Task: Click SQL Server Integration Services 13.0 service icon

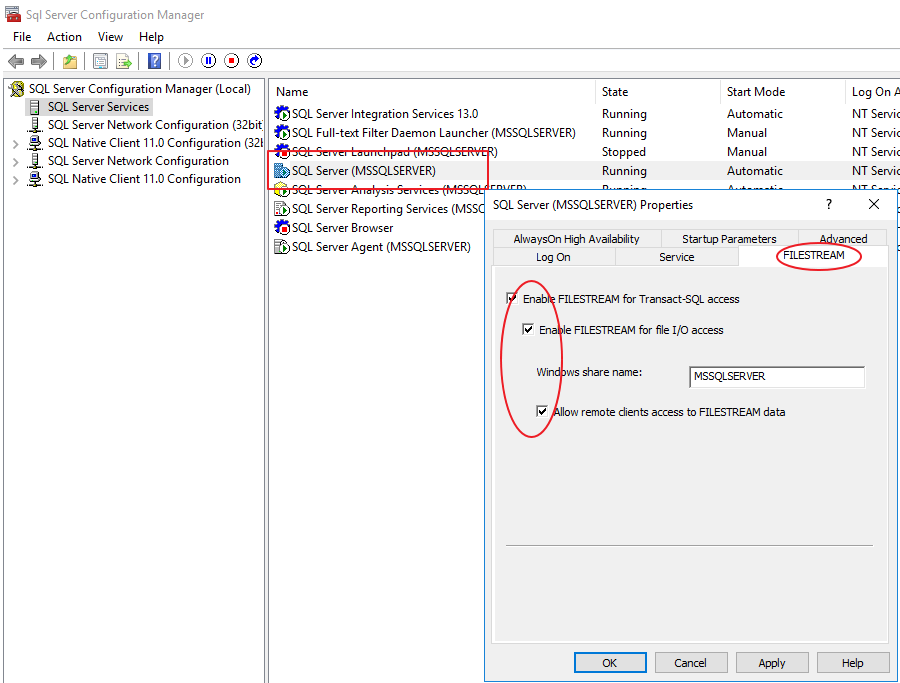Action: 282,114
